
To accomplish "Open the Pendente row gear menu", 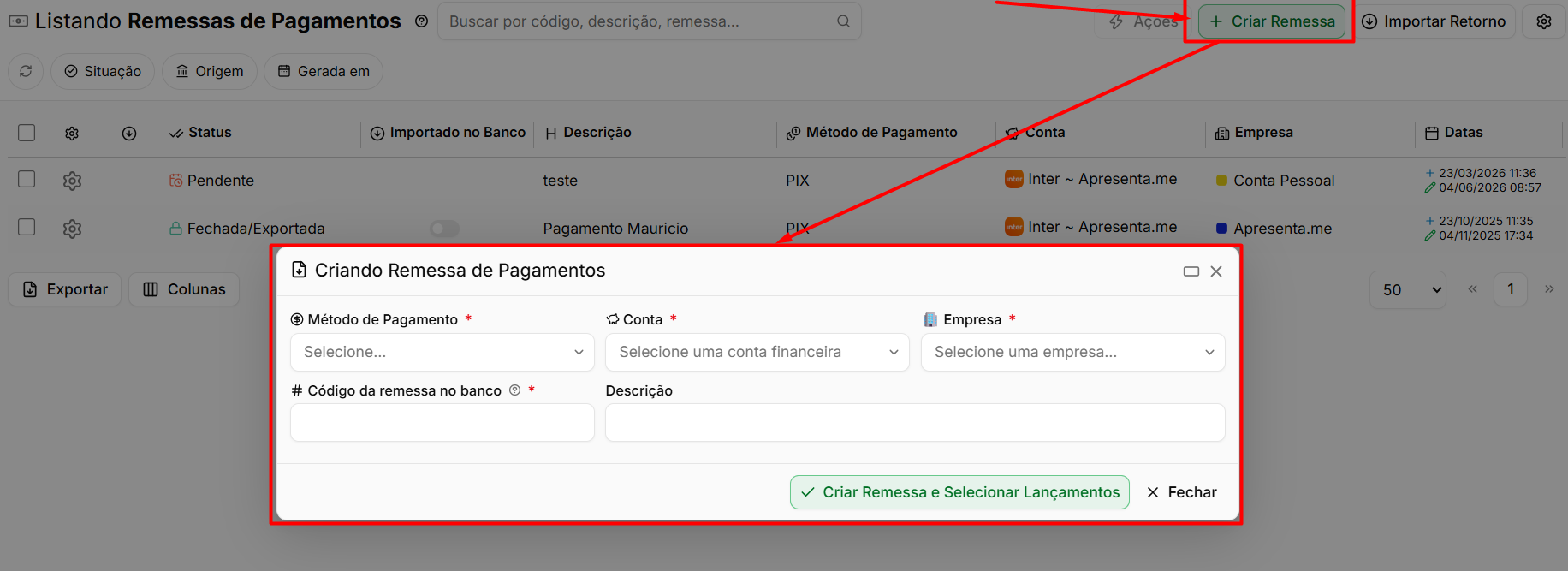I will [72, 181].
